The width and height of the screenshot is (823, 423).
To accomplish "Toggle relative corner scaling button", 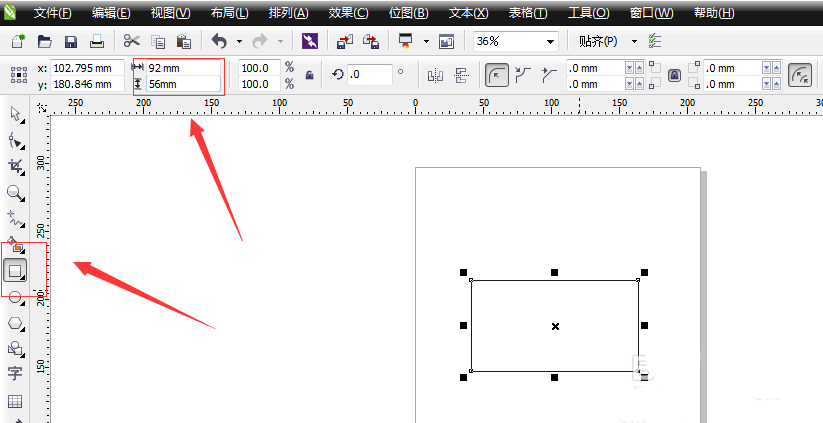I will click(x=799, y=76).
